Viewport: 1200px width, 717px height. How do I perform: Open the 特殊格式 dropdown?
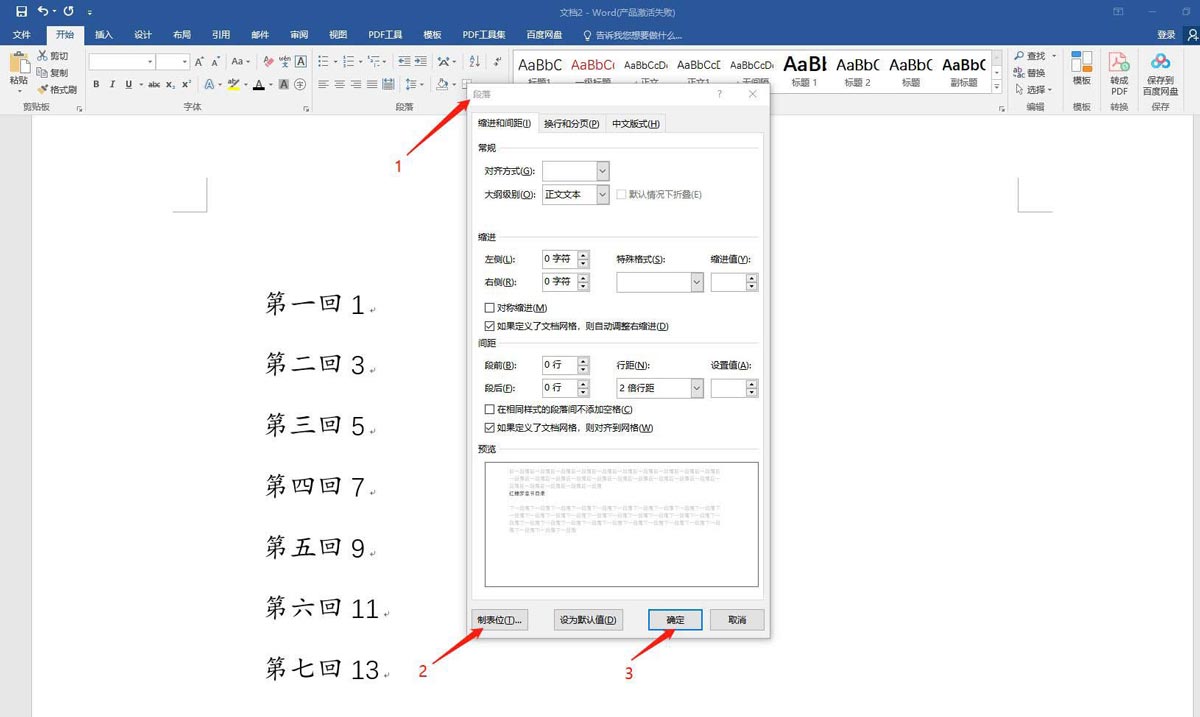point(697,282)
